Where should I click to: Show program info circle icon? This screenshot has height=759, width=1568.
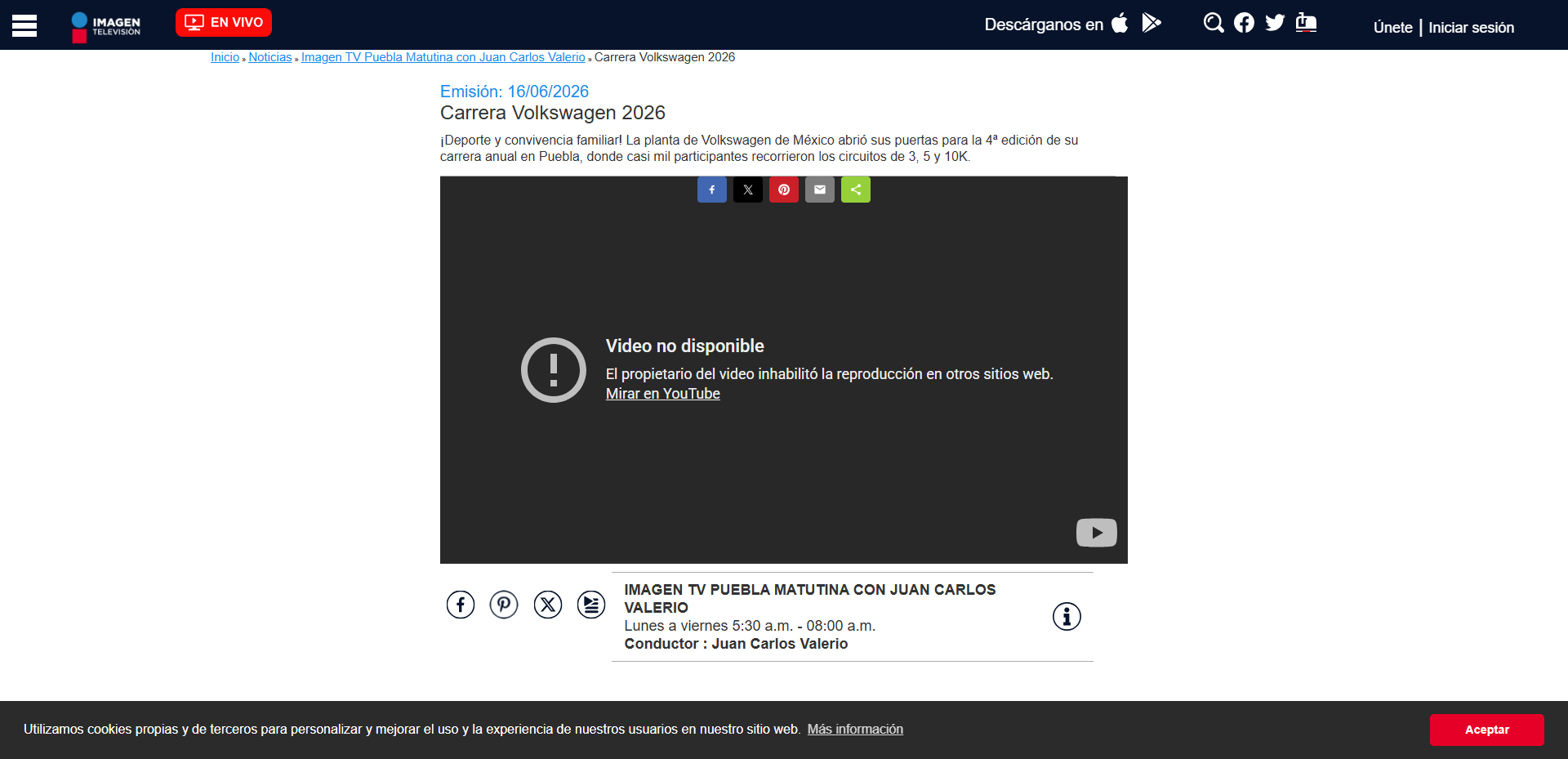point(1067,617)
